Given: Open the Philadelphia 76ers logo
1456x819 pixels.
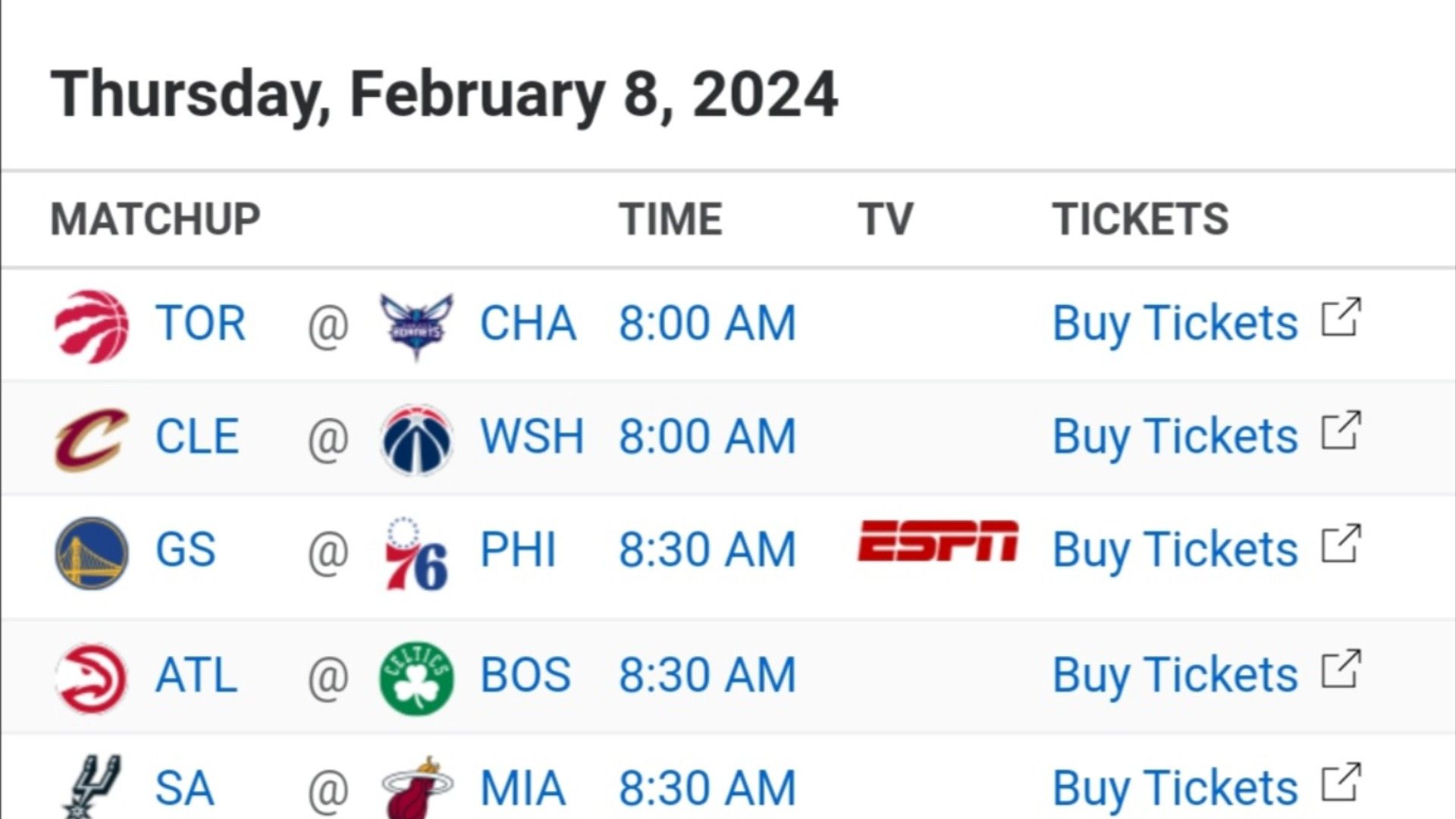Looking at the screenshot, I should click(416, 554).
